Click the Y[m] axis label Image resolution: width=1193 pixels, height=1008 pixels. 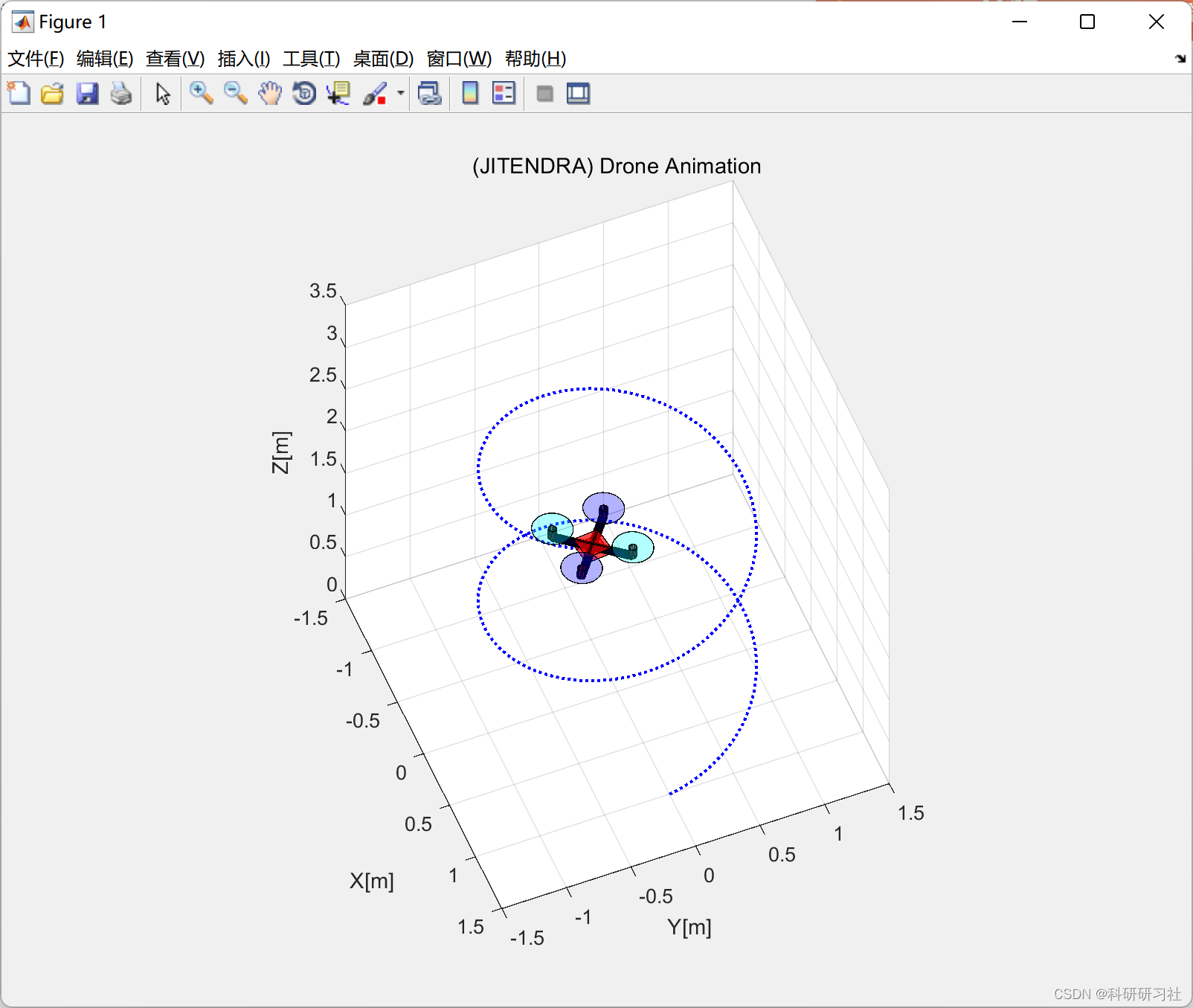(689, 927)
